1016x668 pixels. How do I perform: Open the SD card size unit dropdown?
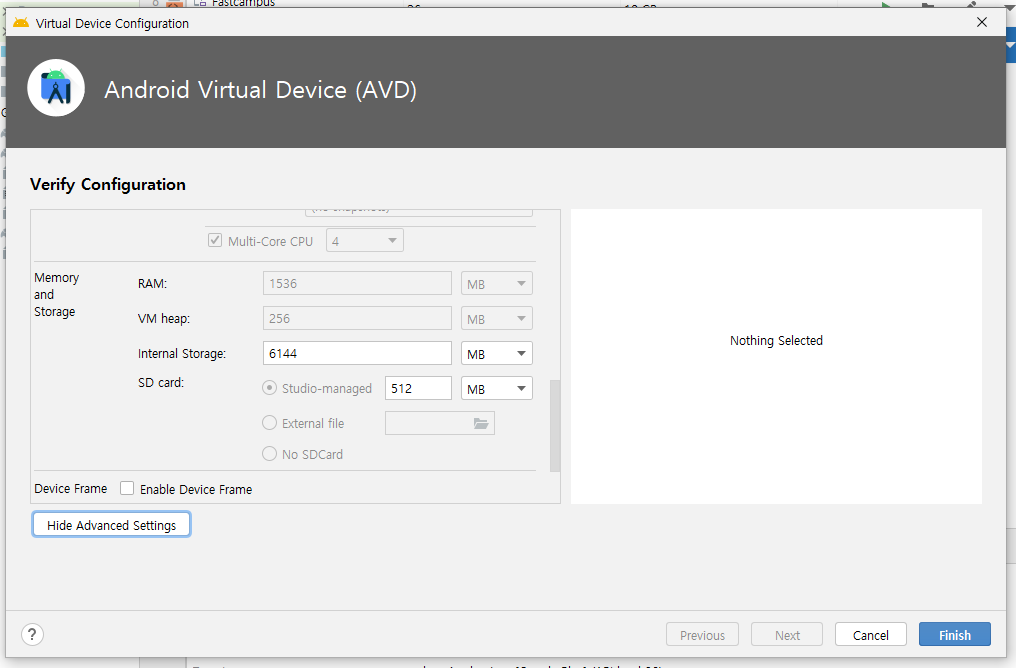coord(497,389)
